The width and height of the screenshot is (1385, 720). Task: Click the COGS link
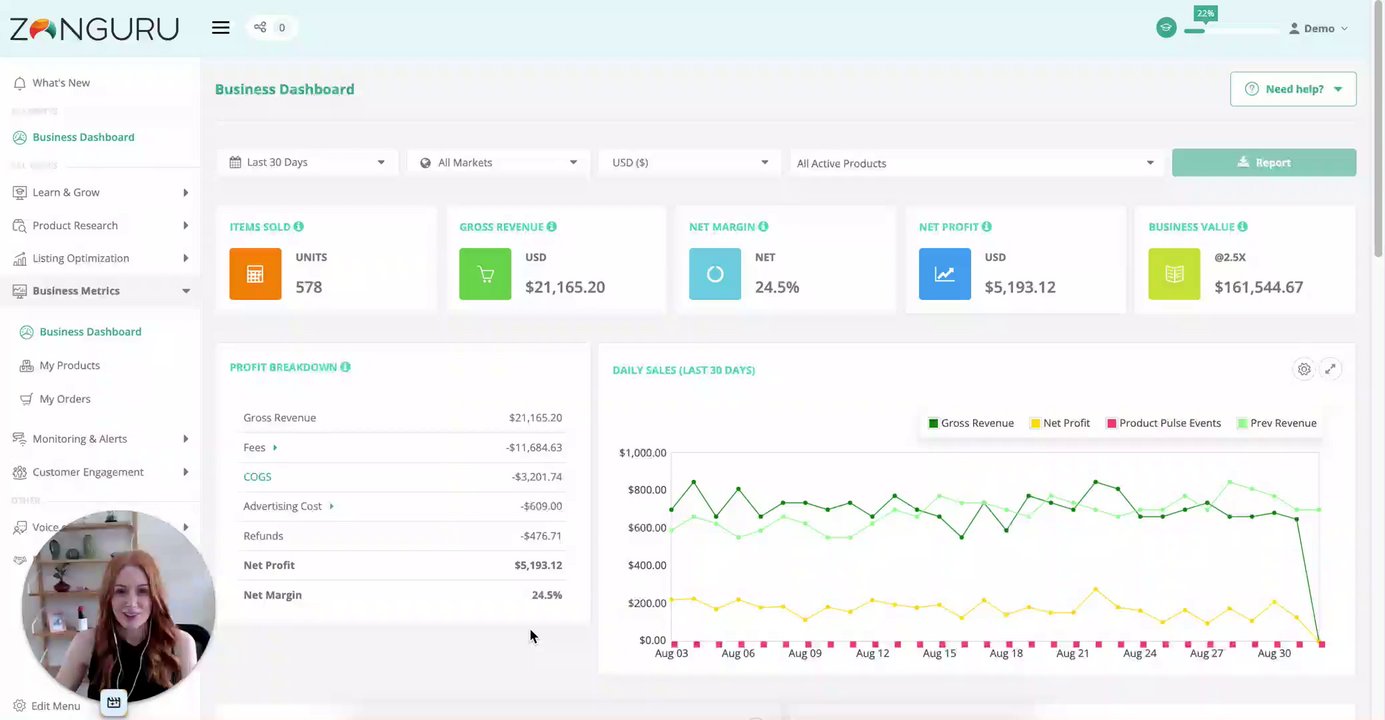pyautogui.click(x=257, y=477)
